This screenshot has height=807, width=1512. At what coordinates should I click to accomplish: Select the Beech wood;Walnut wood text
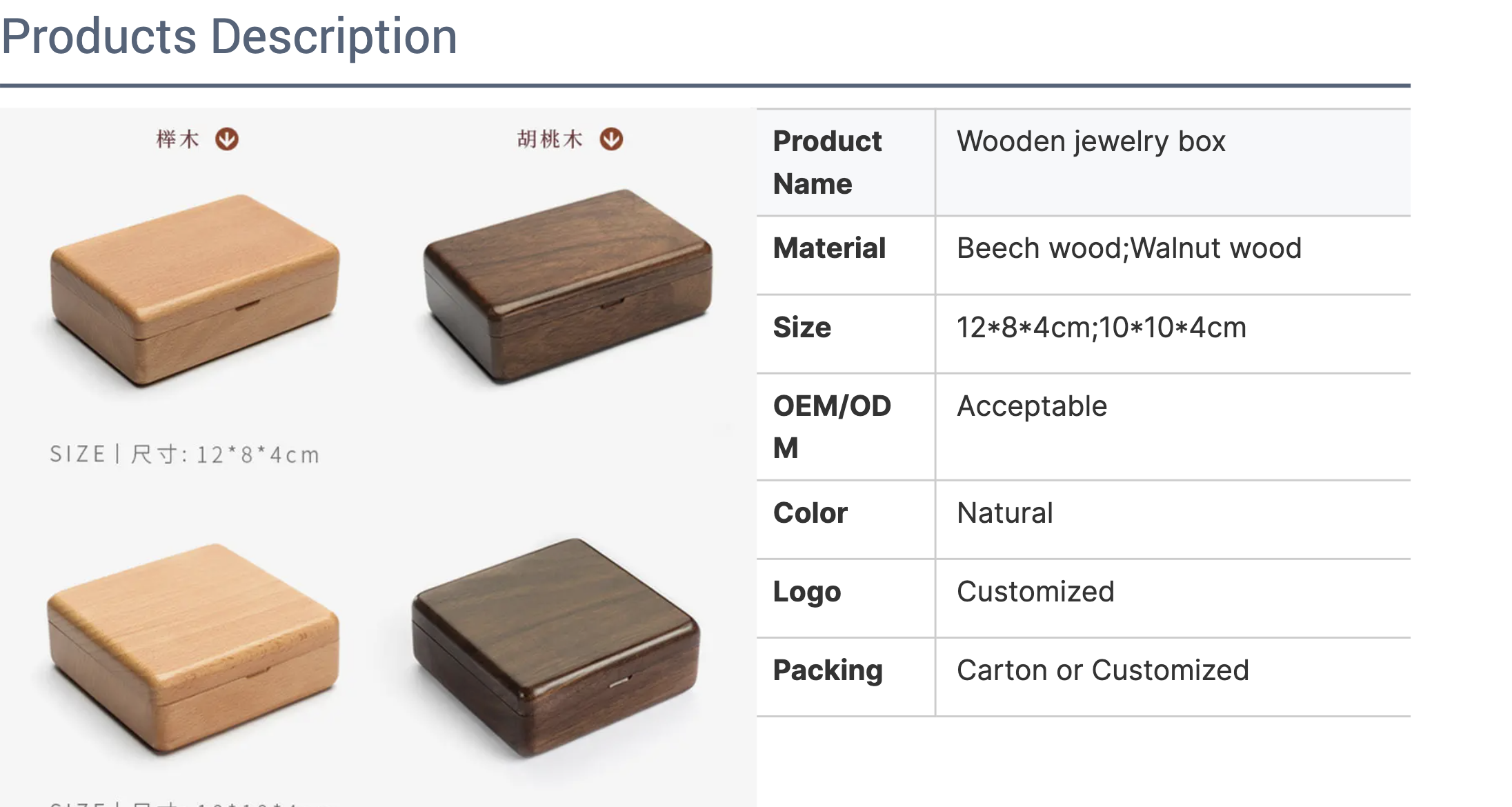[1128, 248]
